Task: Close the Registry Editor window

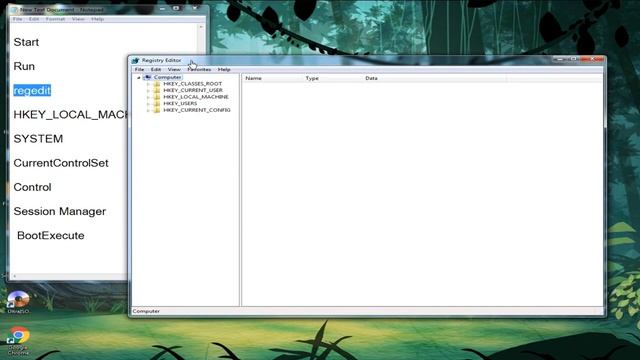Action: click(x=591, y=59)
